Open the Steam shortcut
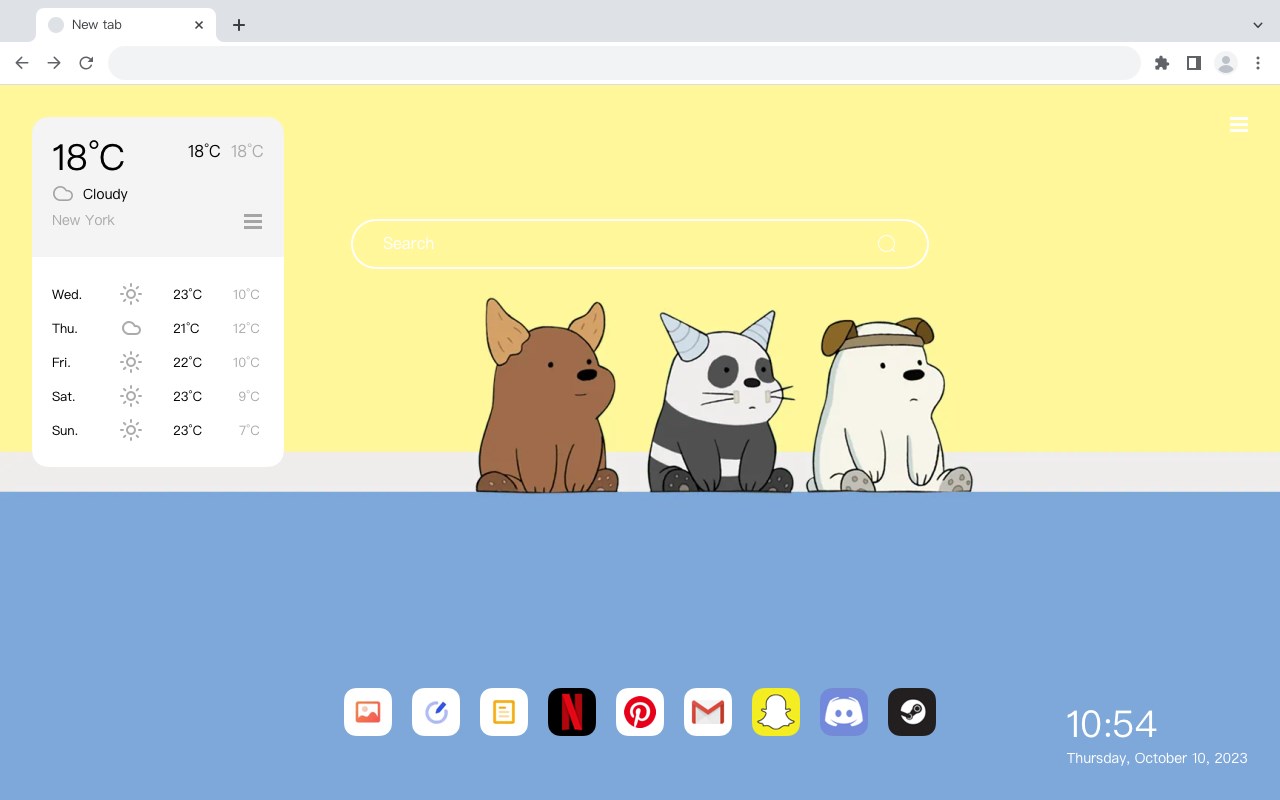1280x800 pixels. [912, 712]
